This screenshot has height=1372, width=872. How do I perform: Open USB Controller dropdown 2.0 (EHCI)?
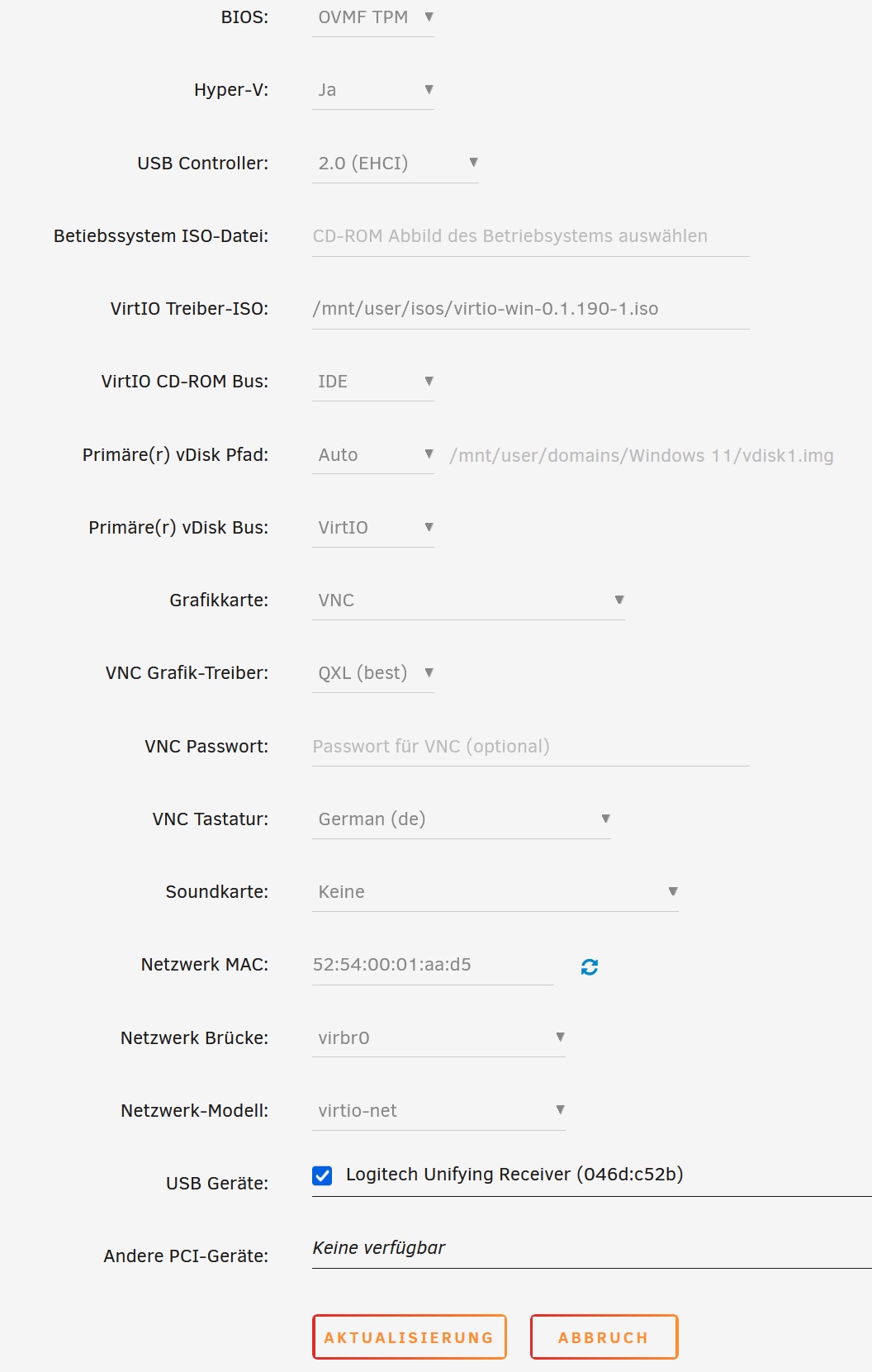click(396, 163)
